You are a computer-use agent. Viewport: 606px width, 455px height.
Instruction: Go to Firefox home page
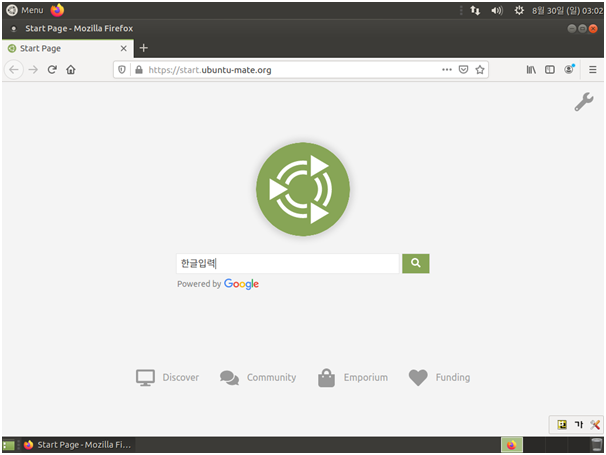(x=71, y=70)
